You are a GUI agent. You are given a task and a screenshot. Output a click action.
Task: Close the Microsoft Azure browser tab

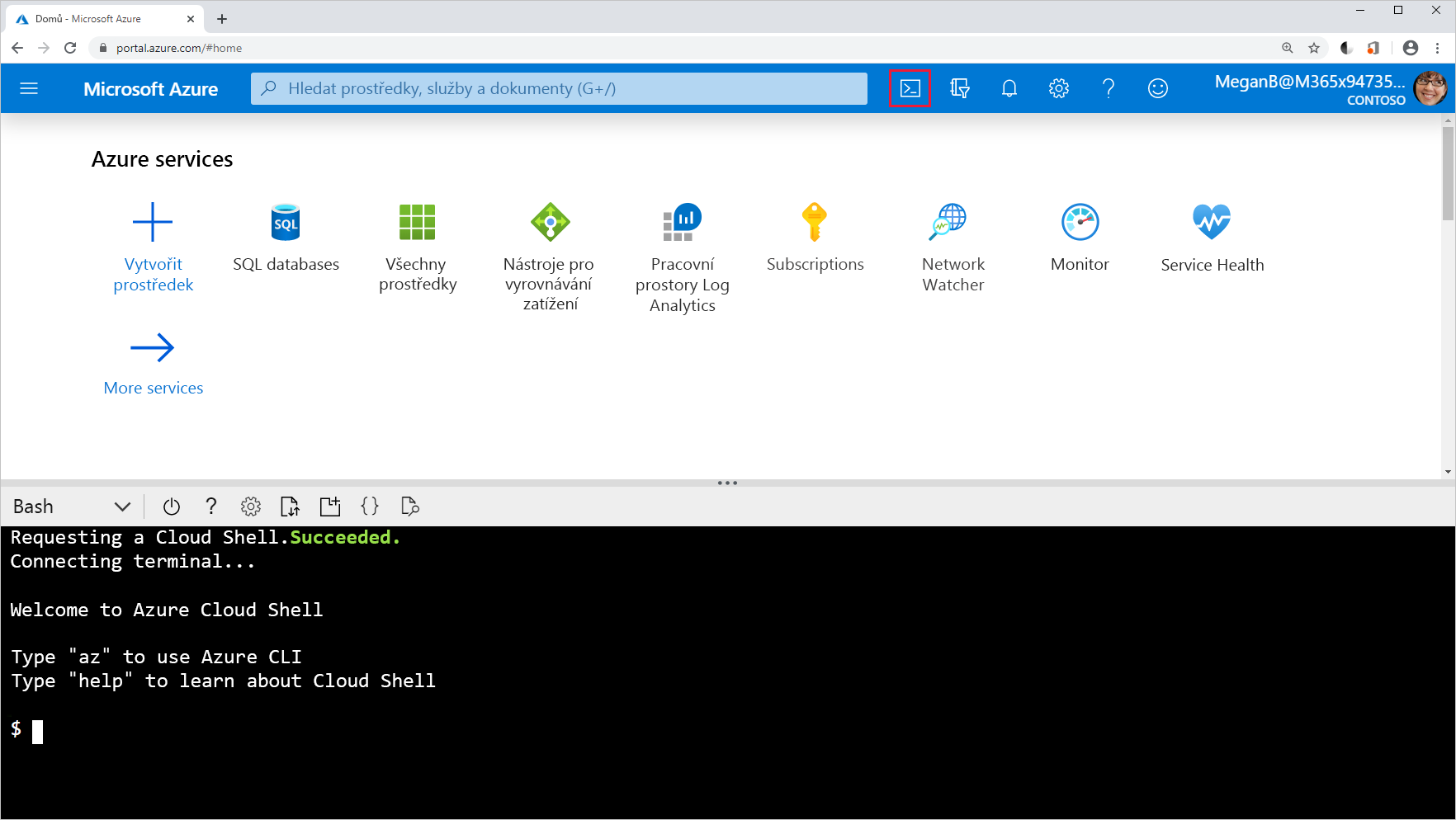(191, 19)
